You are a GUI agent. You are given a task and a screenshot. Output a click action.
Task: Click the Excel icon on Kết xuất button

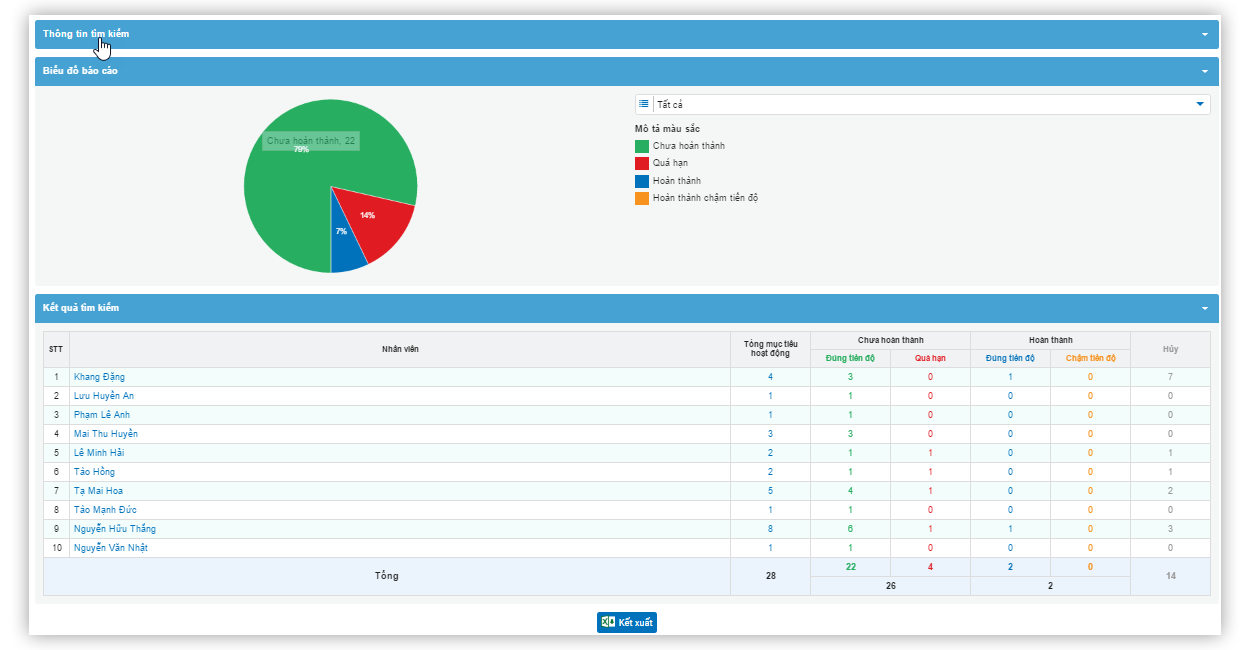[x=608, y=622]
